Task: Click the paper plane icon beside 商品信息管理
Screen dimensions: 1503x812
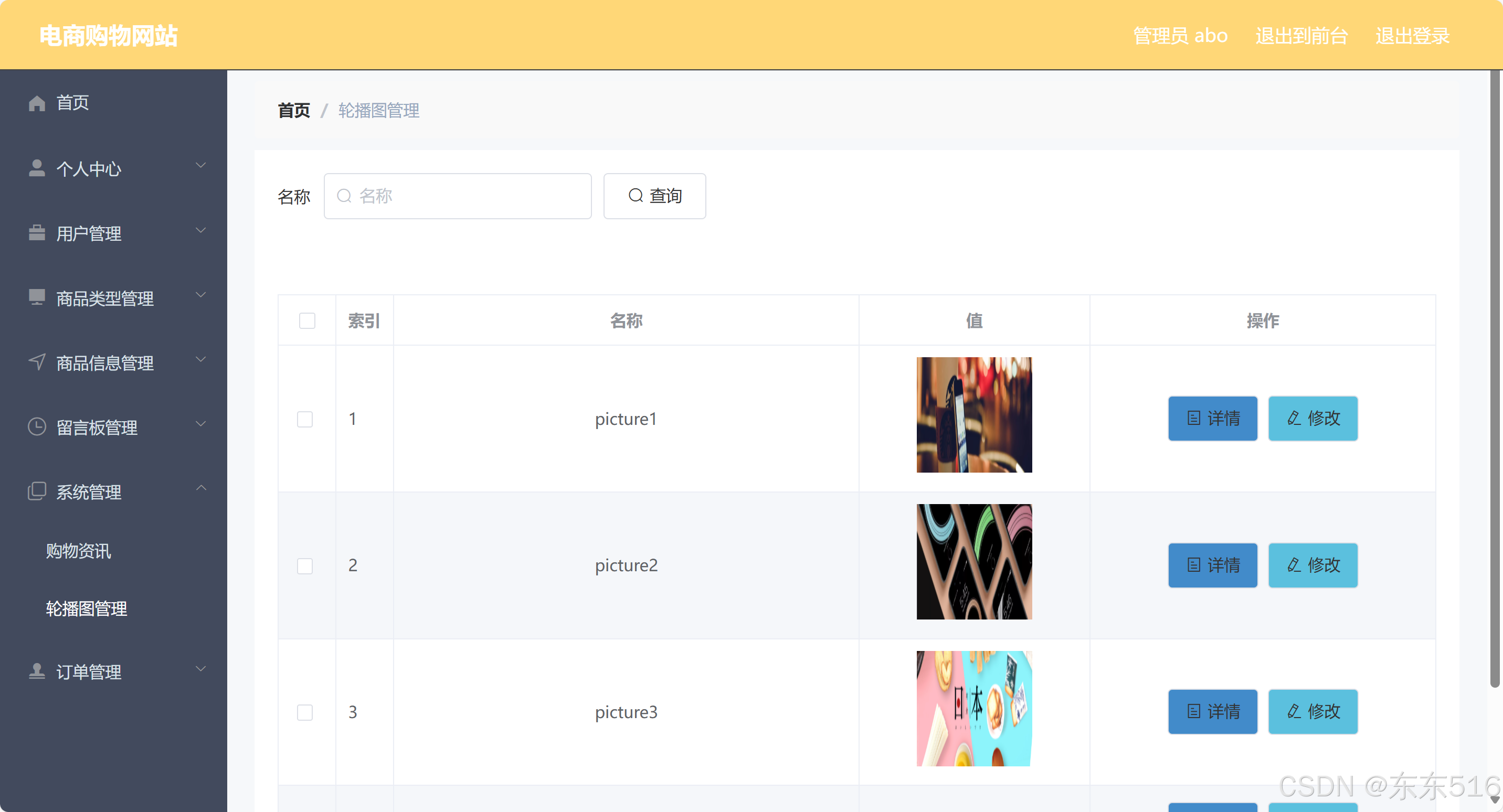Action: click(37, 362)
